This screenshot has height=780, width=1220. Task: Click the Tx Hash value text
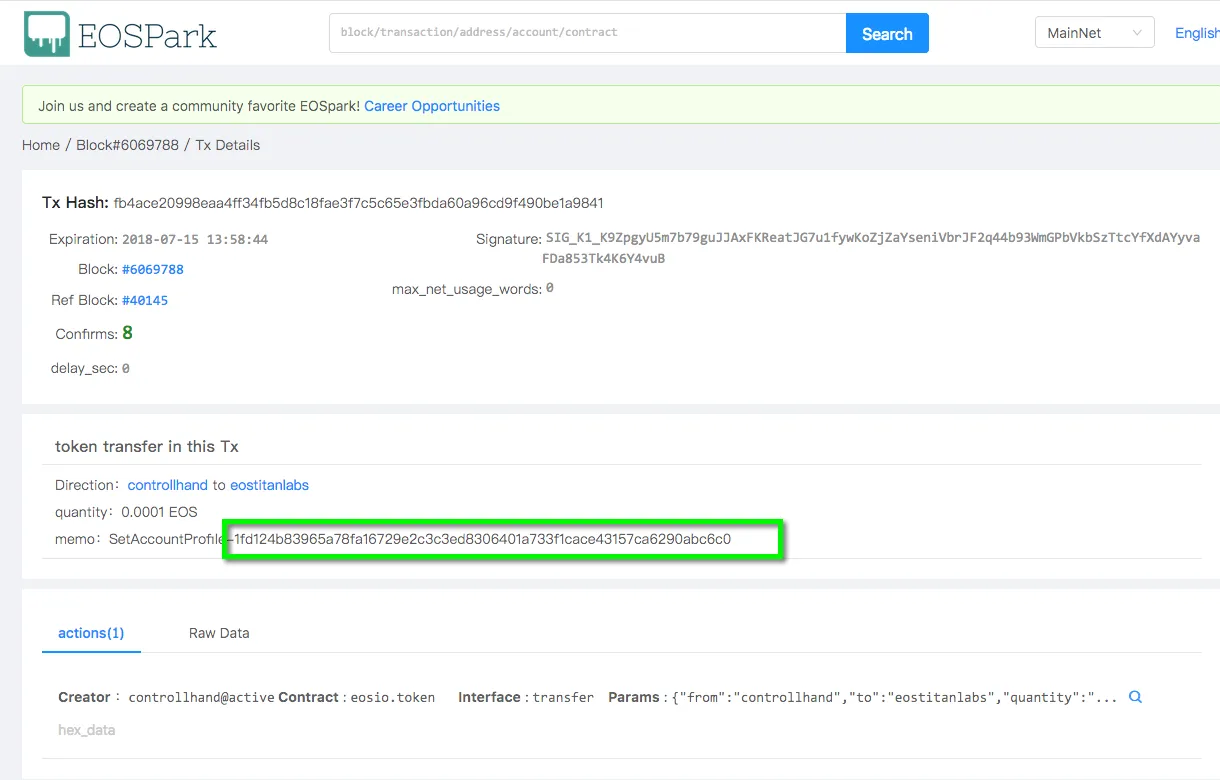(x=358, y=203)
